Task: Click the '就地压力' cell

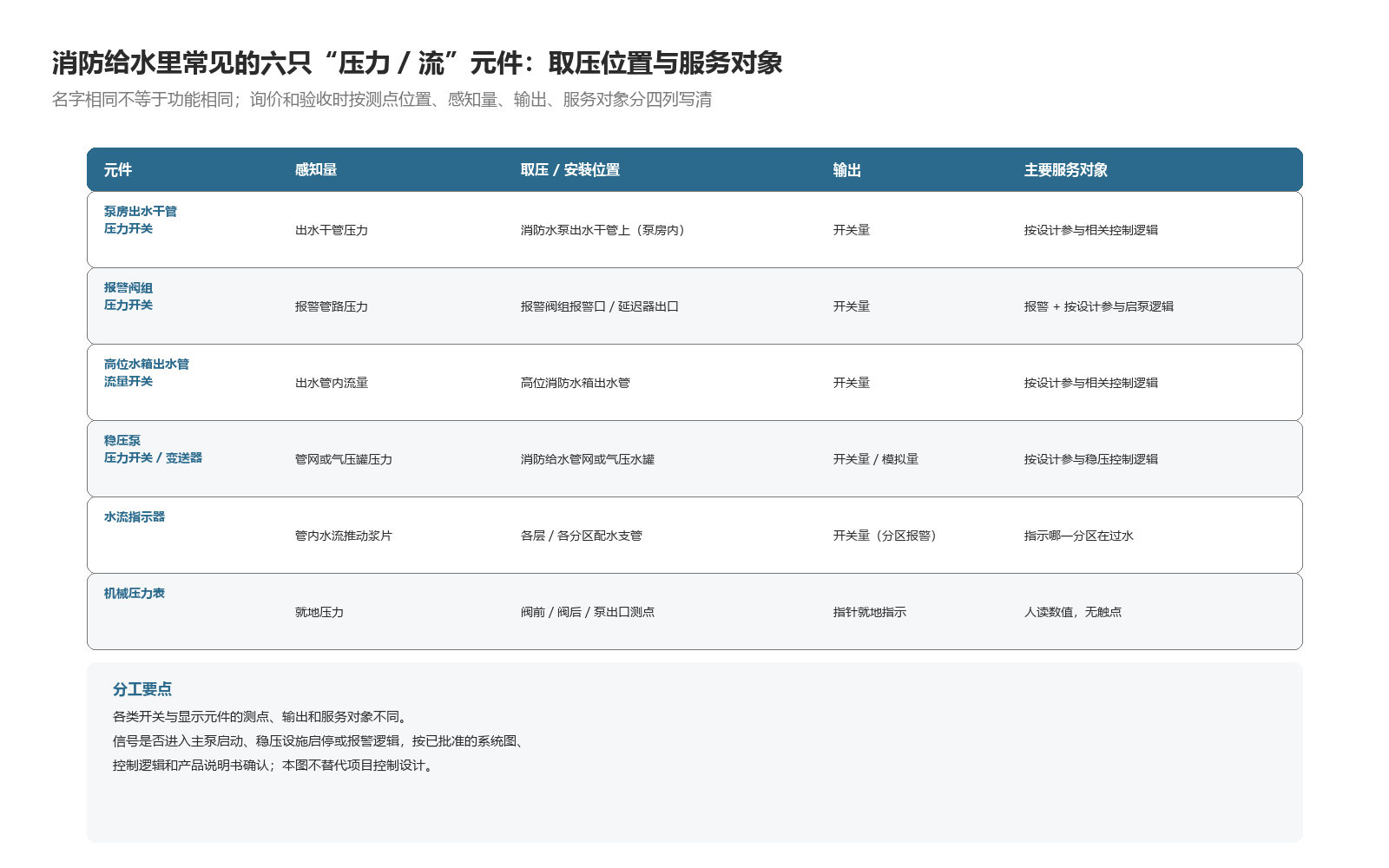Action: pos(319,612)
